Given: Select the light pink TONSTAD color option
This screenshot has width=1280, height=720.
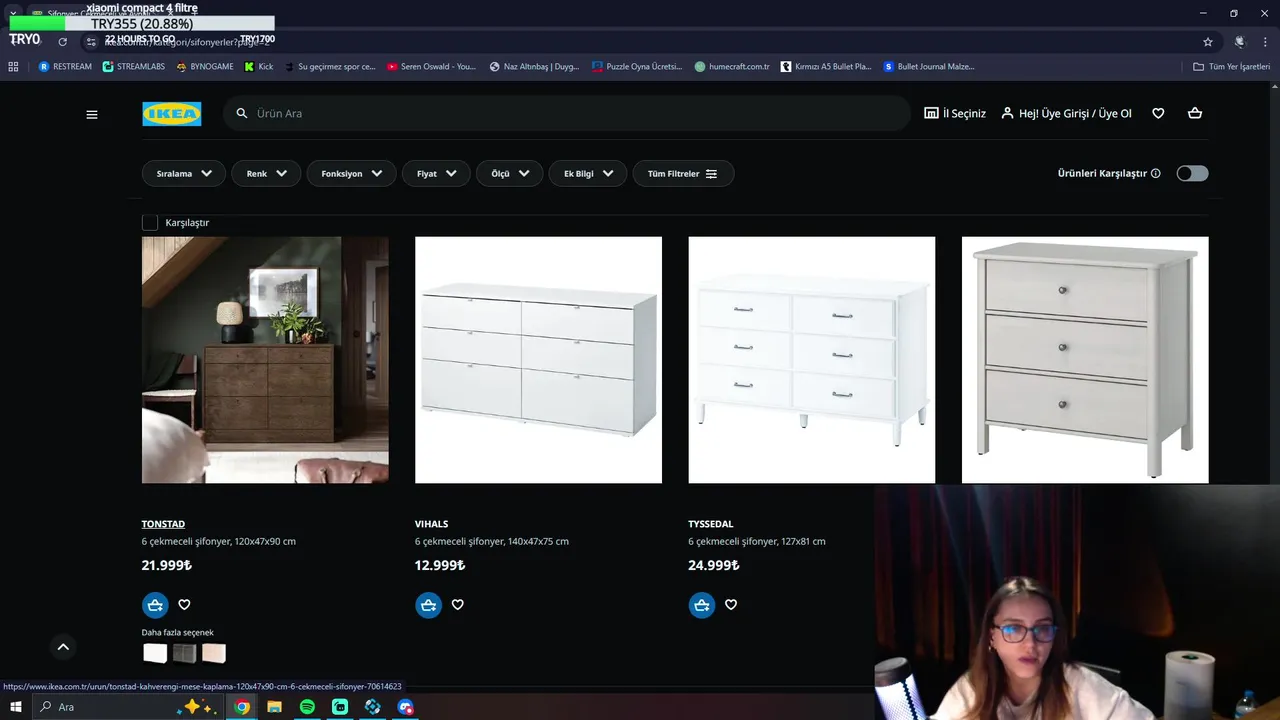Looking at the screenshot, I should pos(214,653).
